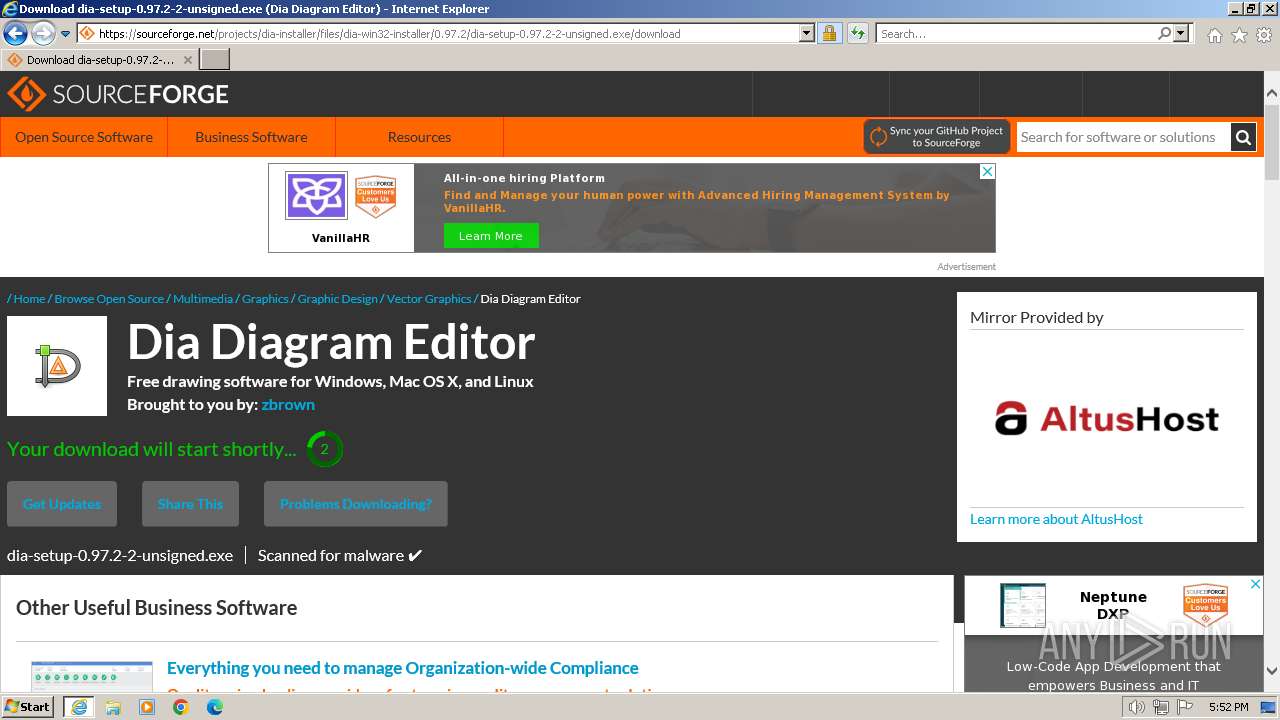Open File Explorer from the taskbar
Screen dimensions: 1280x720
point(113,707)
